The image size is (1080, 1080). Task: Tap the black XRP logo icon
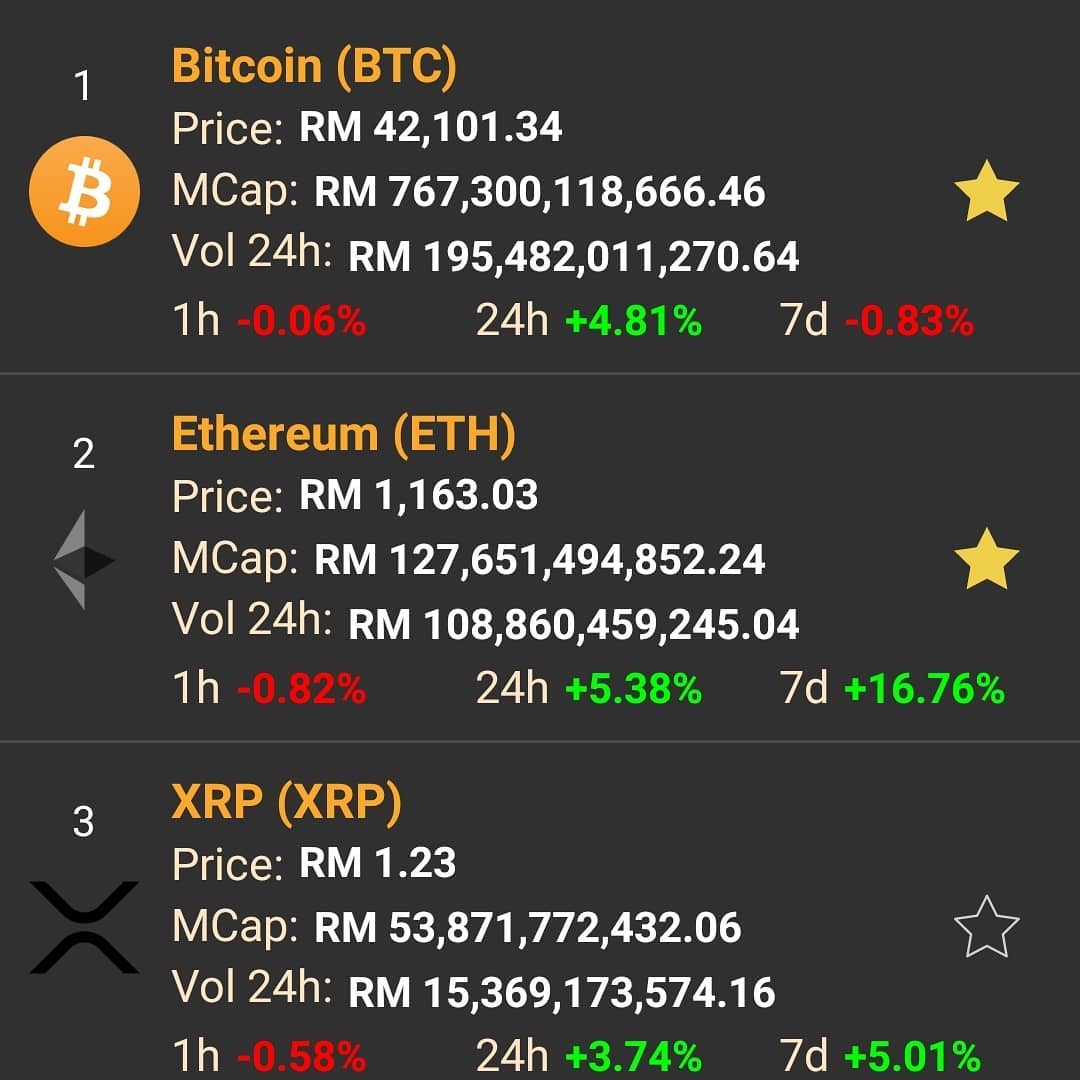pyautogui.click(x=84, y=927)
